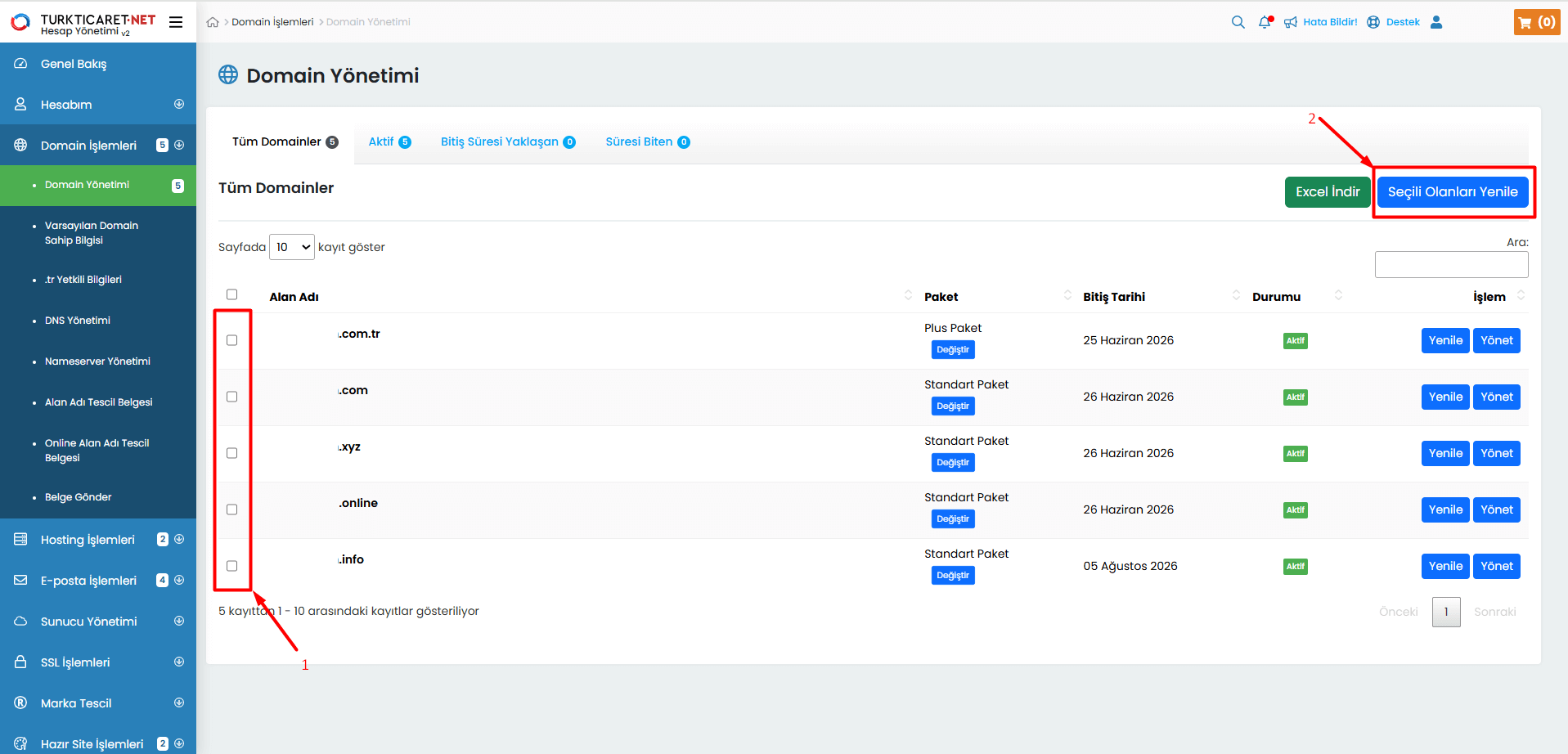The image size is (1568, 754).
Task: Open the notifications bell icon
Action: tap(1265, 22)
